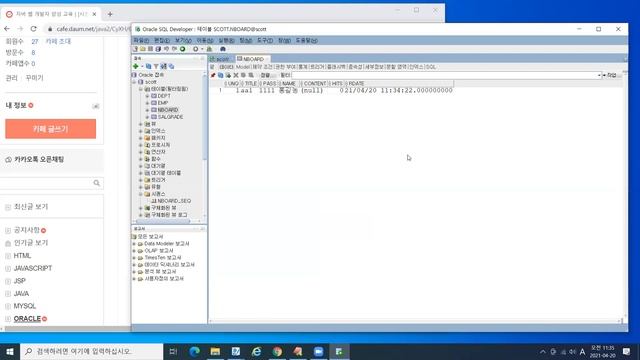Open the JAVASCRIPT board link
The height and width of the screenshot is (360, 640).
pyautogui.click(x=33, y=268)
